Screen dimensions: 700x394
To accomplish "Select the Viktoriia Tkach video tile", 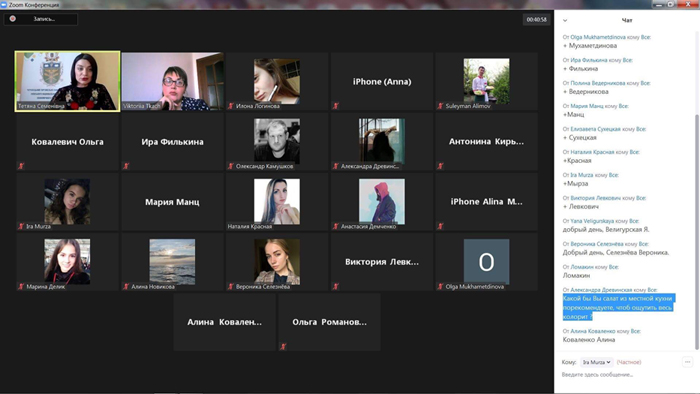I will click(172, 81).
